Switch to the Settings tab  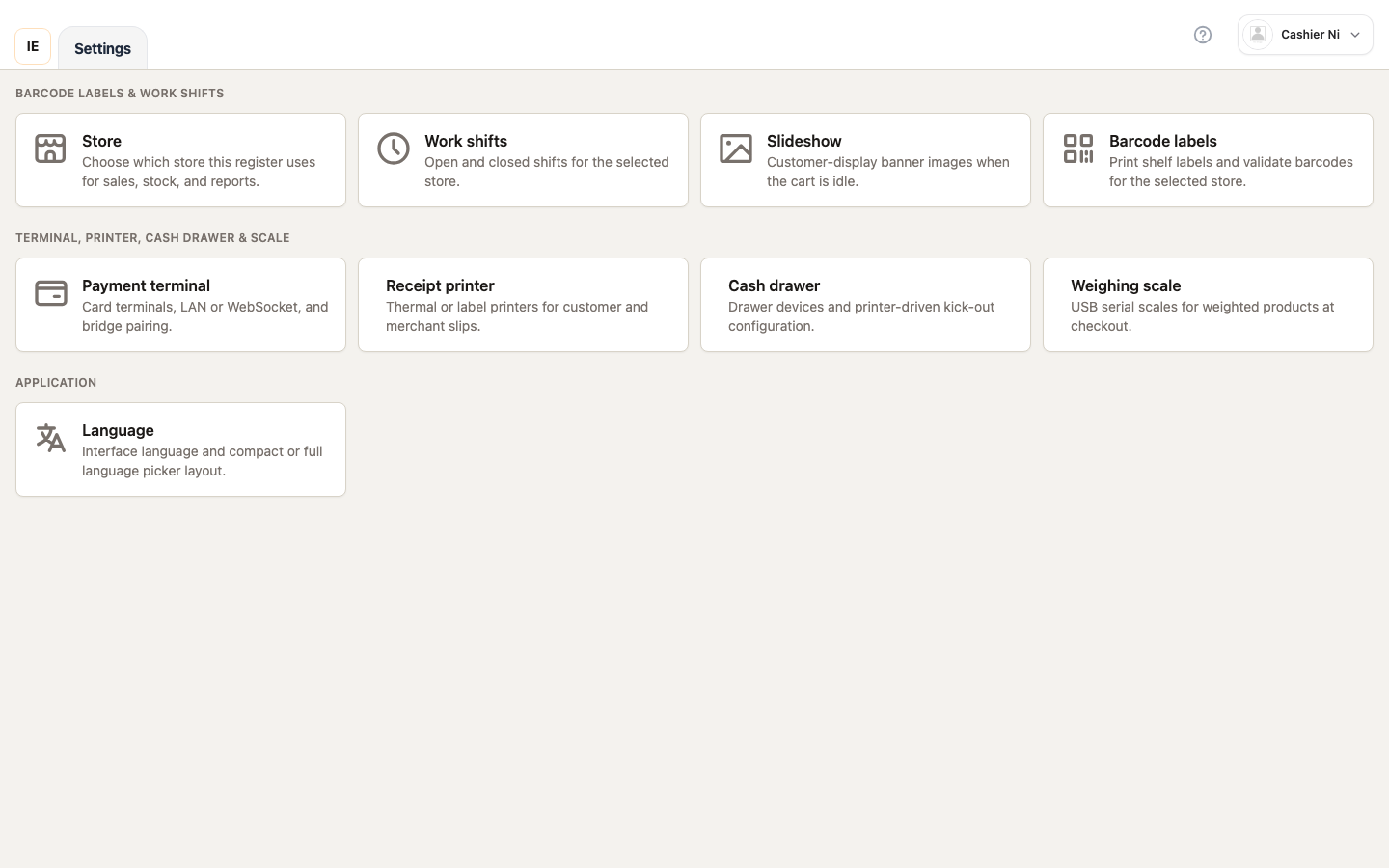click(x=103, y=48)
